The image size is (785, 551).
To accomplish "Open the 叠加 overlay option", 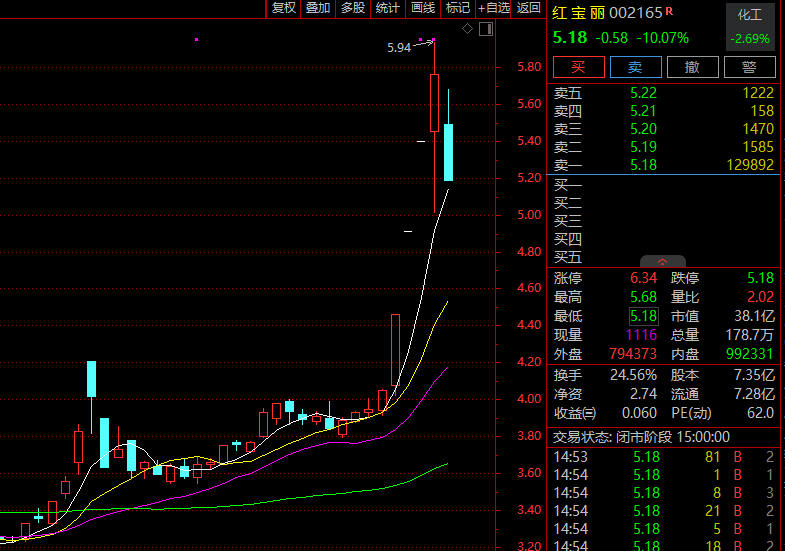I will pos(318,8).
